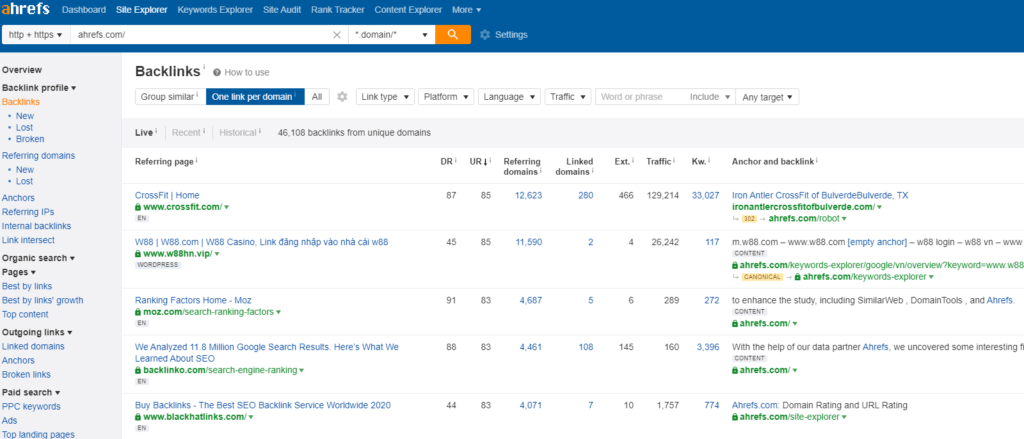Click green lock icon for moz.com

pyautogui.click(x=138, y=312)
